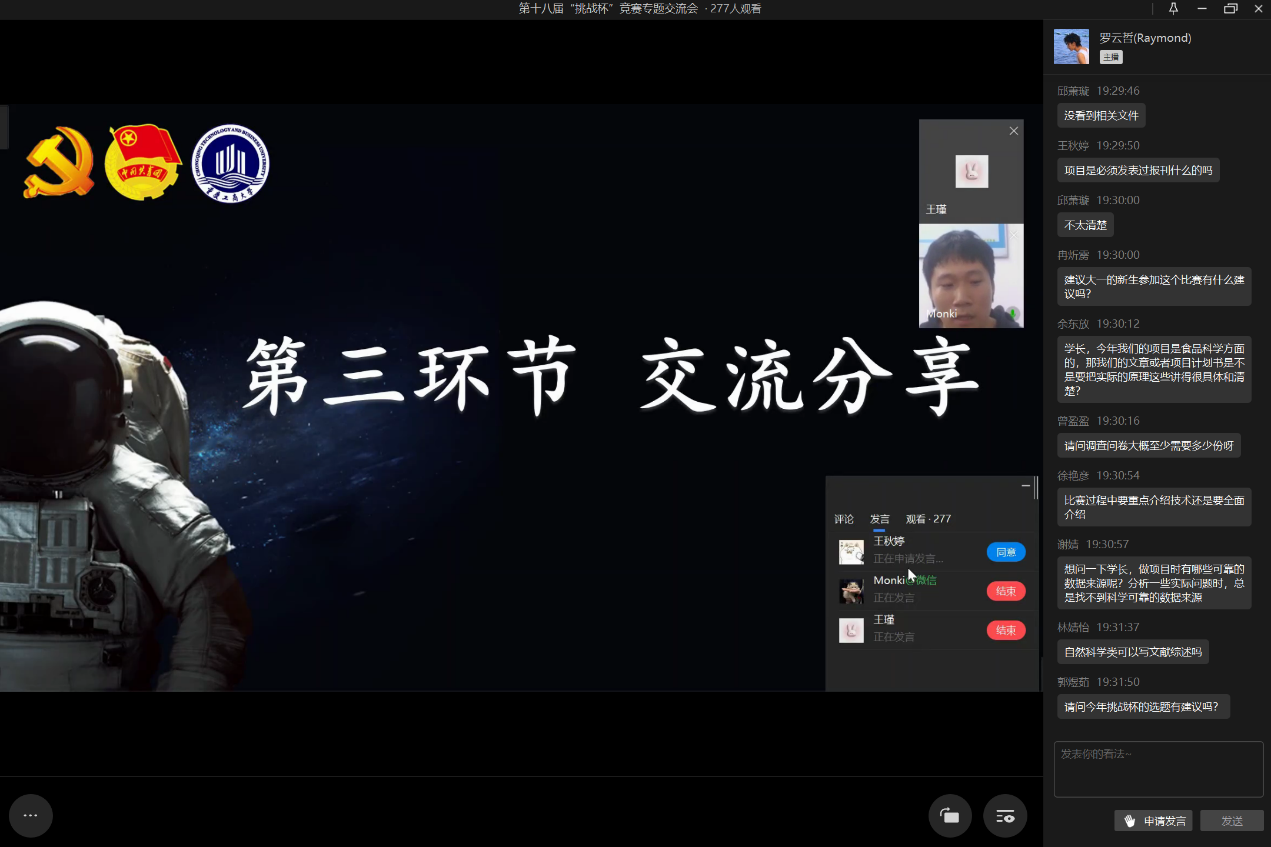This screenshot has width=1271, height=847.
Task: Minimize the speaker list floating panel
Action: click(x=1025, y=486)
